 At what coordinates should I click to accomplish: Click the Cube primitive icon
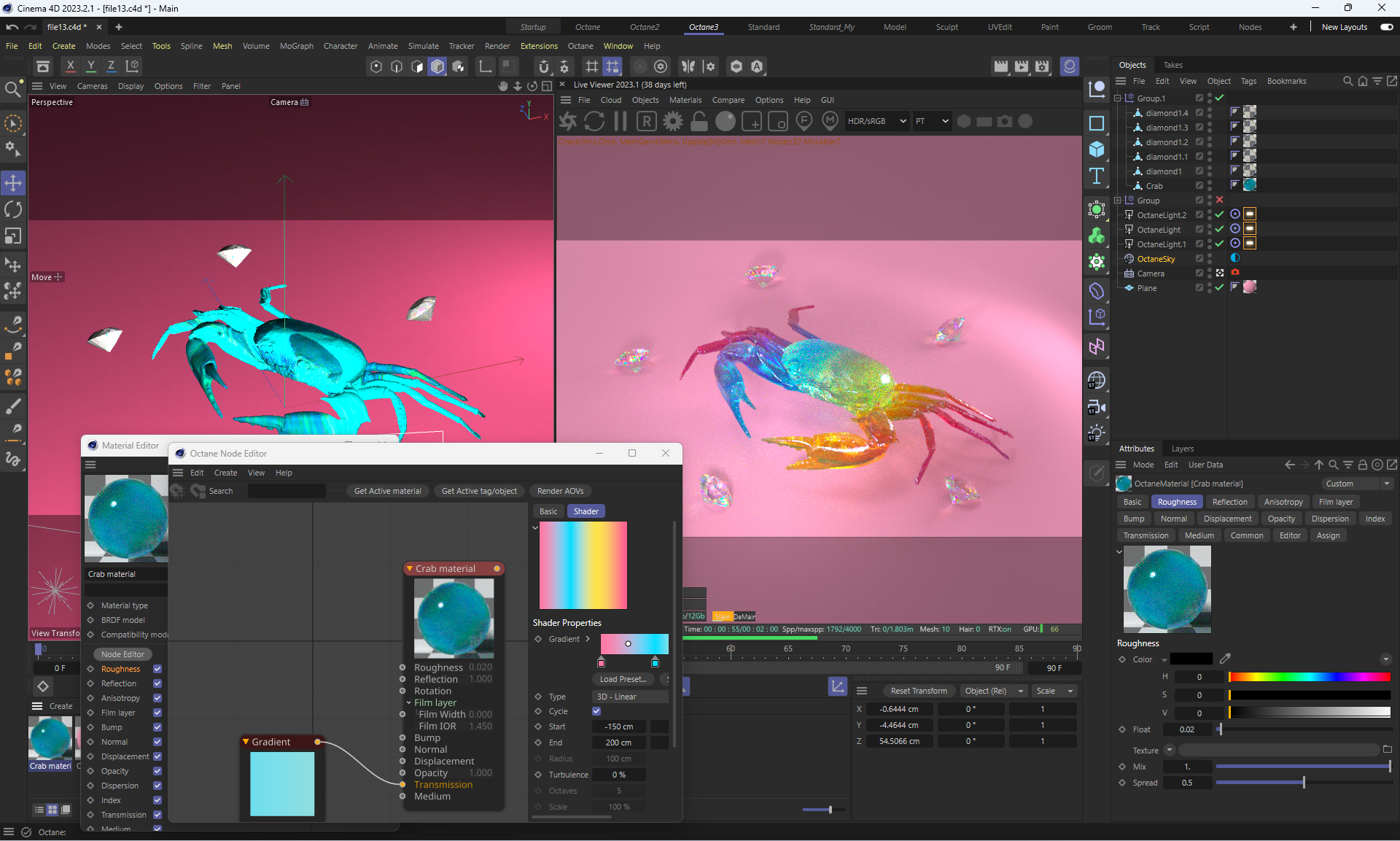(x=1096, y=150)
